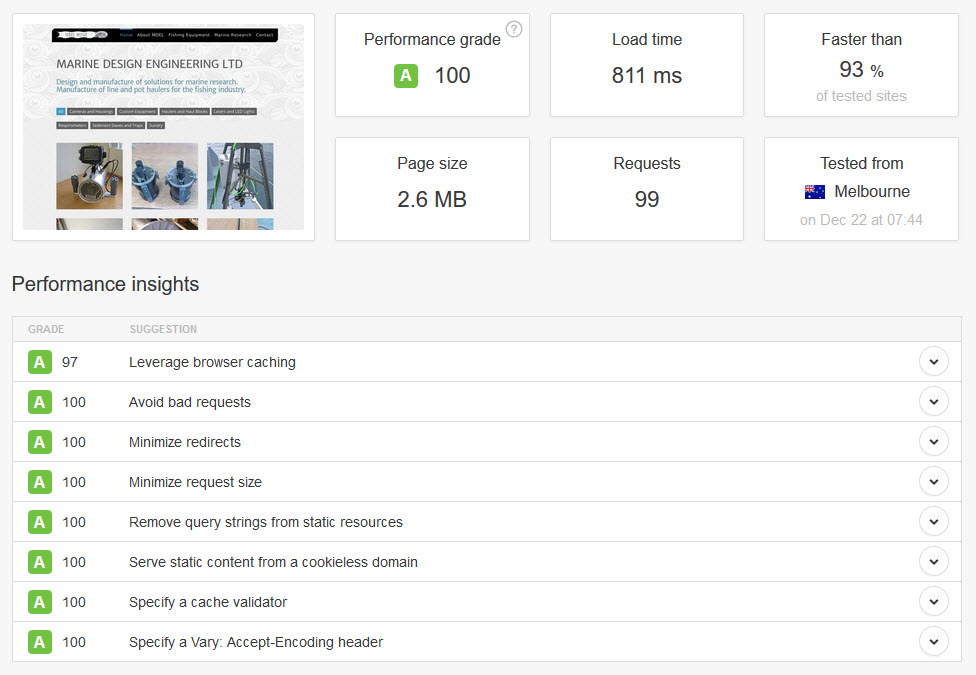Screen dimensions: 976x675
Task: Expand Remove query strings from static resources
Action: click(x=934, y=522)
